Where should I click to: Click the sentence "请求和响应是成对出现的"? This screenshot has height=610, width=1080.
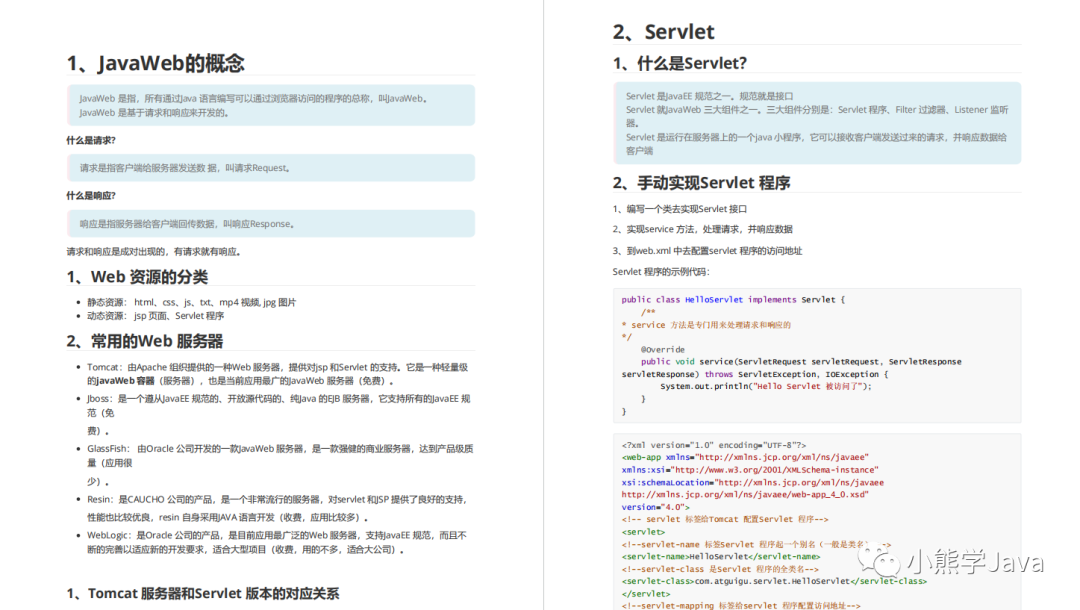[x=154, y=252]
